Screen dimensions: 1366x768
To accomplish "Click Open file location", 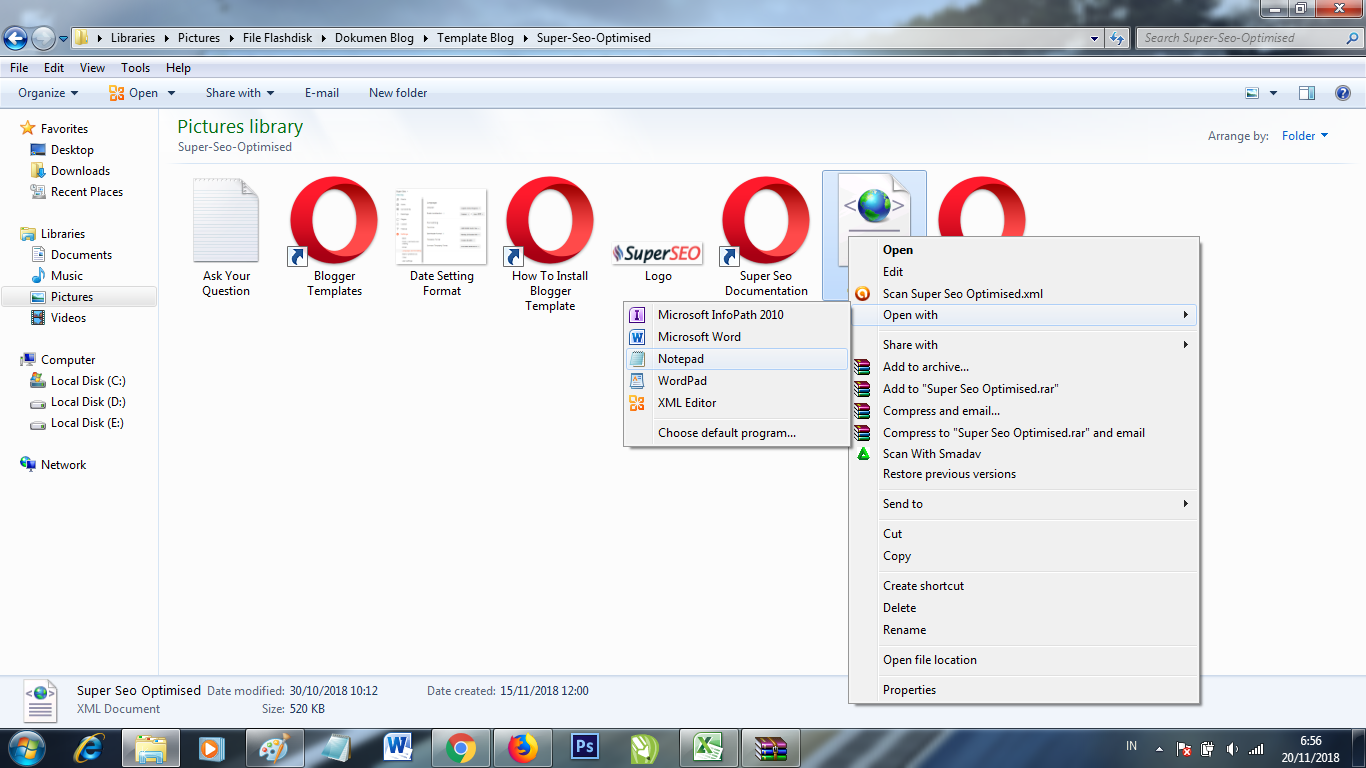I will [1024, 660].
